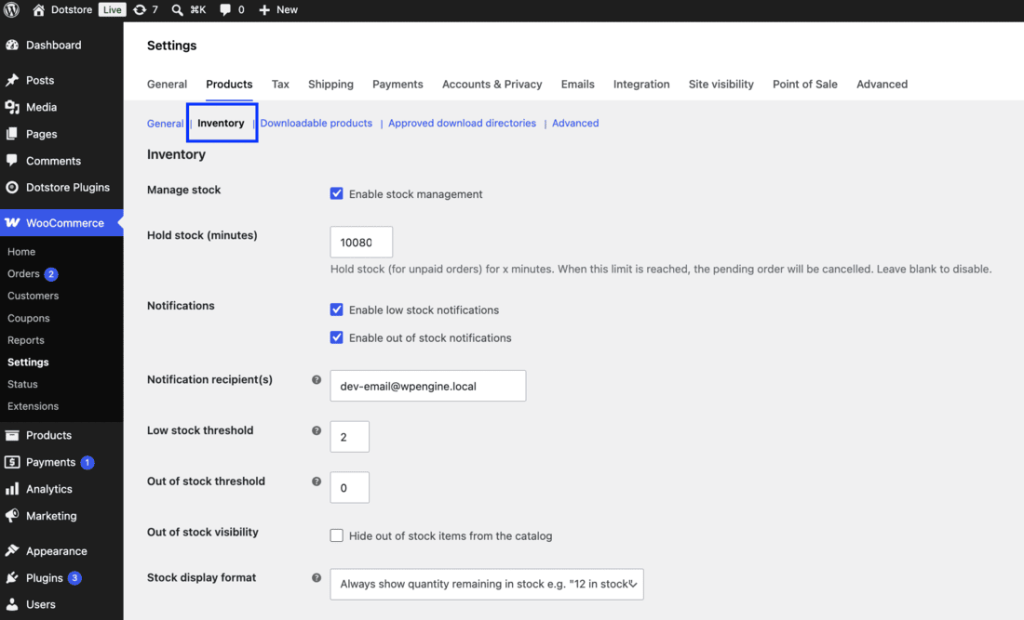Open Approved download directories link
This screenshot has width=1024, height=620.
462,123
